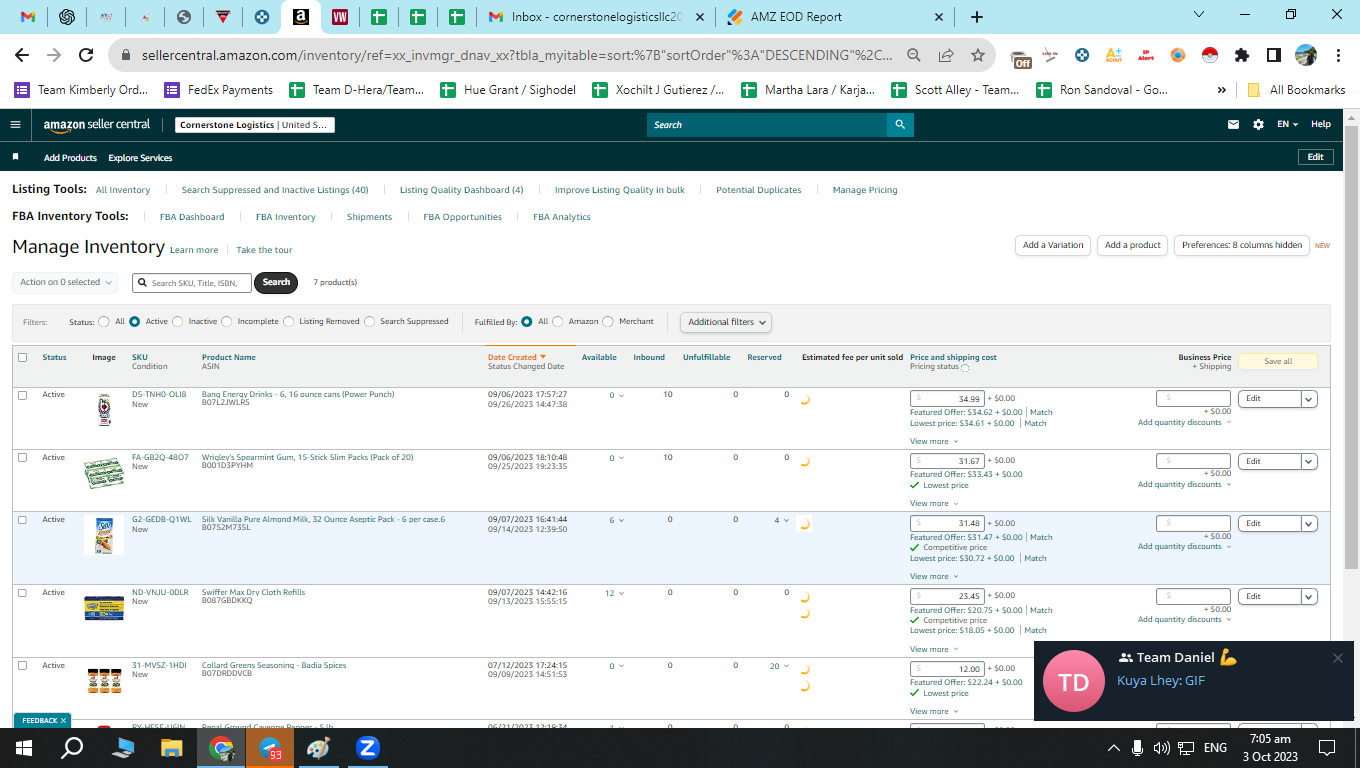Dismiss the Team Daniel notification

[x=1338, y=657]
